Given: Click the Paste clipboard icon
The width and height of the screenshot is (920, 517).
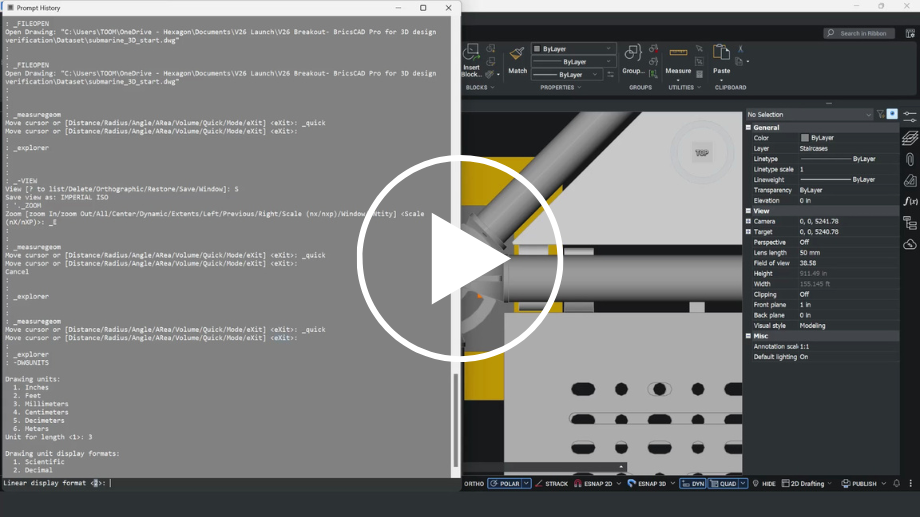Looking at the screenshot, I should [721, 53].
